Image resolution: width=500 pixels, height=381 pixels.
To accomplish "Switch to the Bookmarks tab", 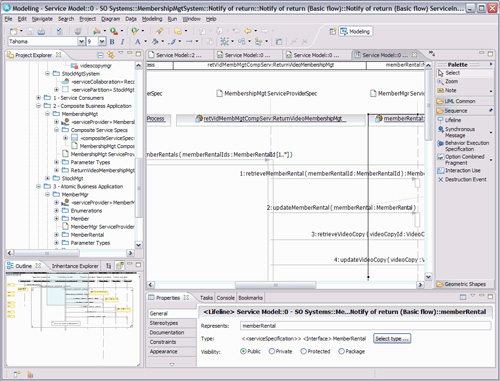I will pos(250,298).
